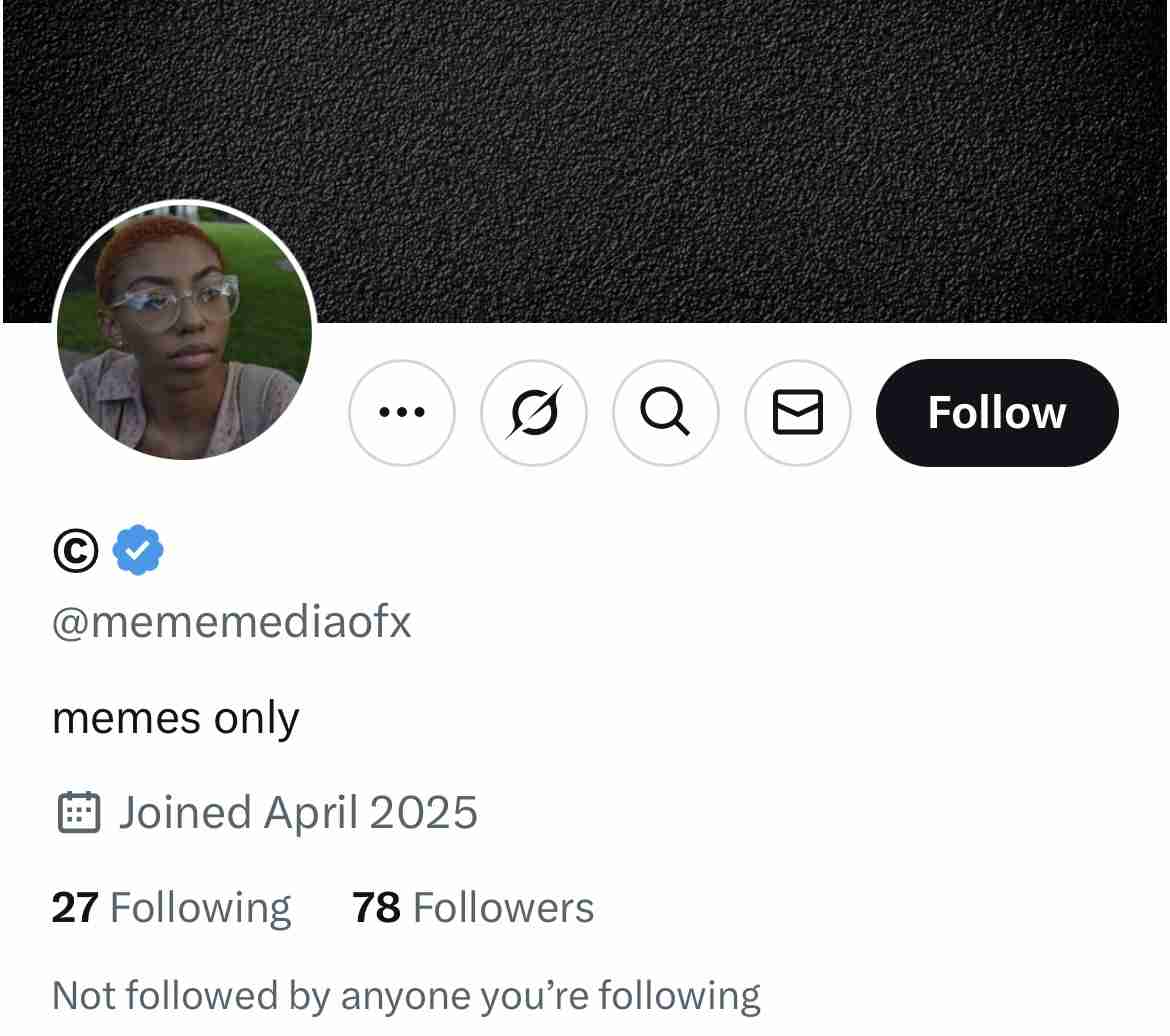The height and width of the screenshot is (1036, 1170).
Task: Click the year 2025 in join date
Action: coord(423,812)
